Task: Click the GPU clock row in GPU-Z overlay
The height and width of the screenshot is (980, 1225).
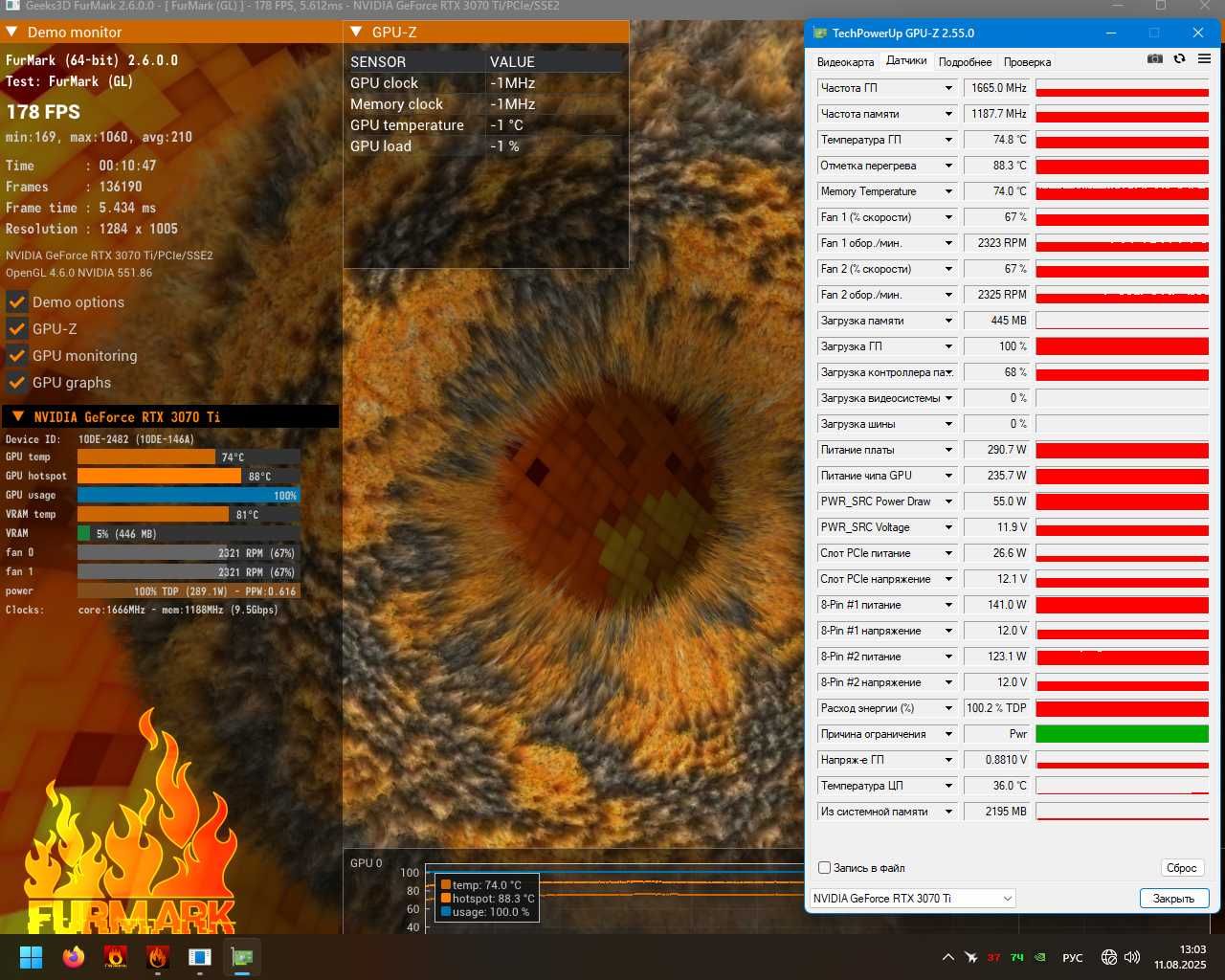Action: tap(485, 83)
